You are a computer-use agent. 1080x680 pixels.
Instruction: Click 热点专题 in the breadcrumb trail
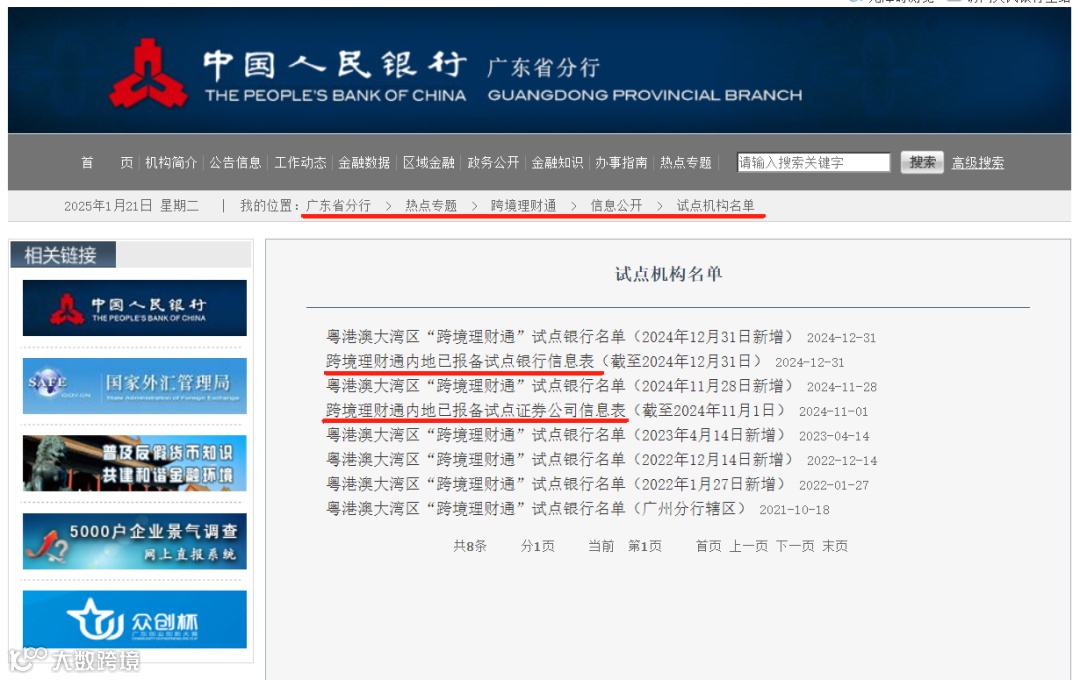(431, 205)
